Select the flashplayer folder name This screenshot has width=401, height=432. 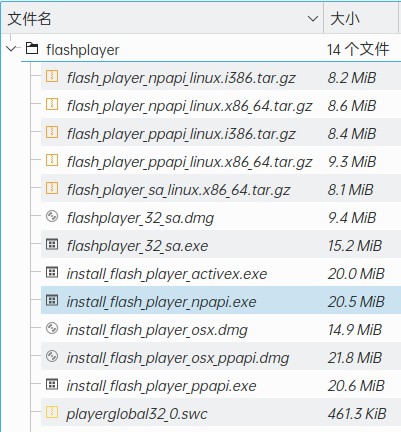pyautogui.click(x=83, y=50)
